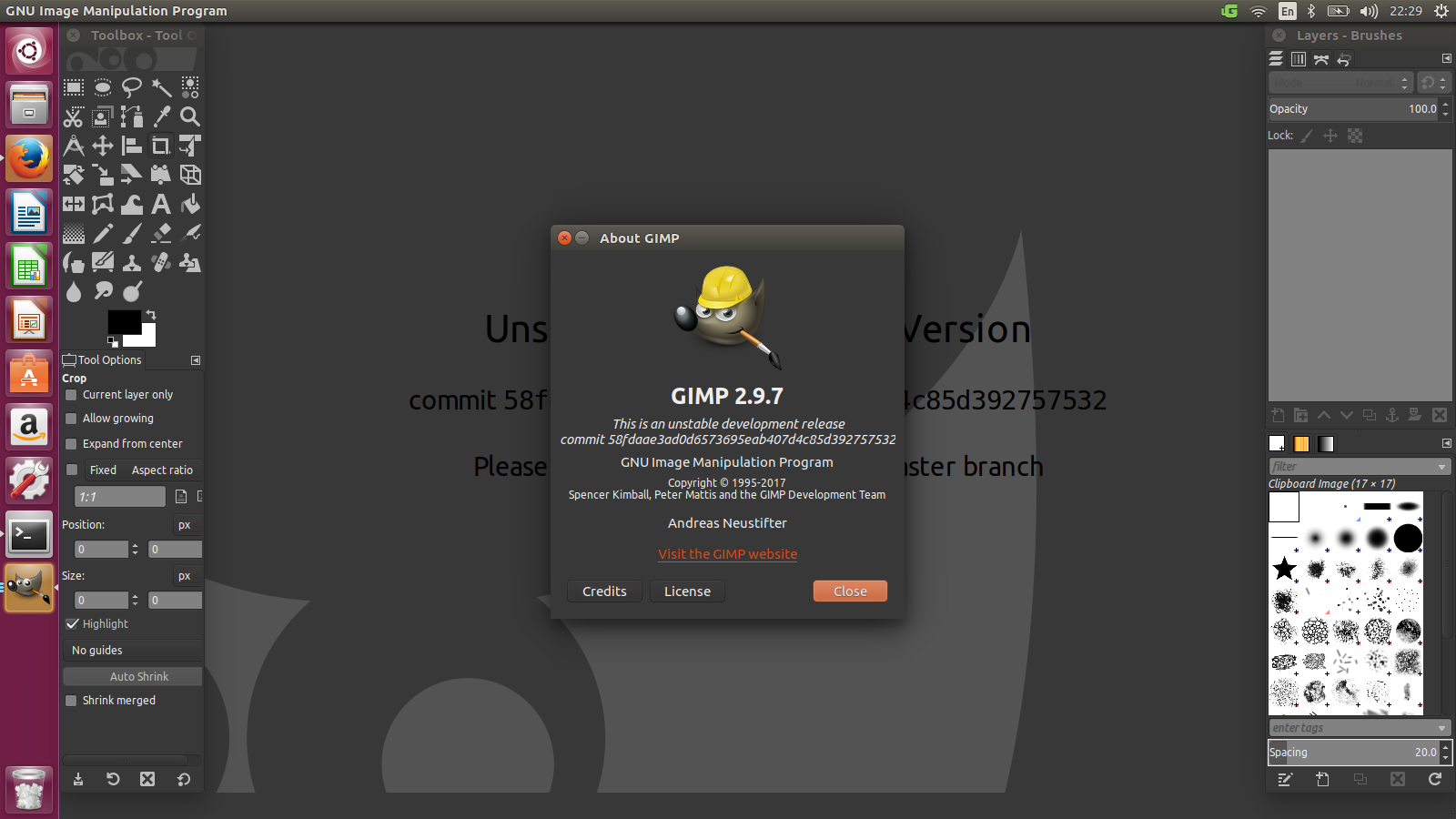Select the Zoom magnifier tool
Screen dimensions: 1456x819
190,116
